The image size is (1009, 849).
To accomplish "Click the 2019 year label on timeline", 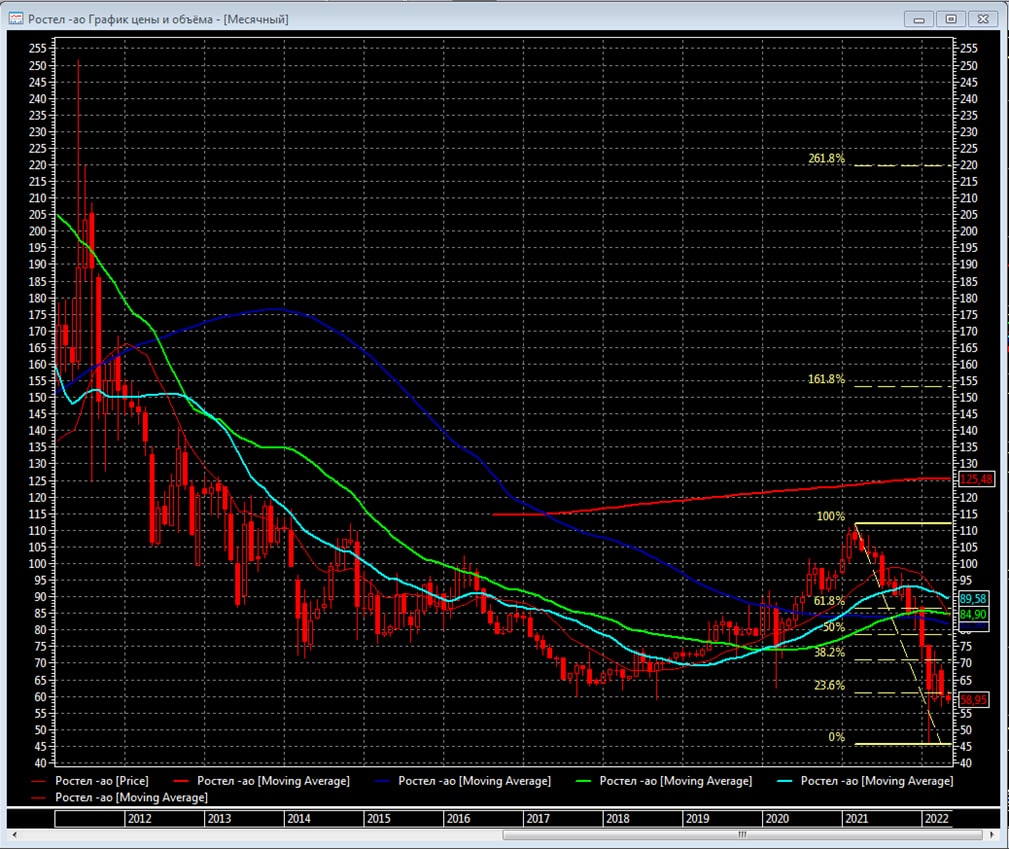I will pos(698,819).
